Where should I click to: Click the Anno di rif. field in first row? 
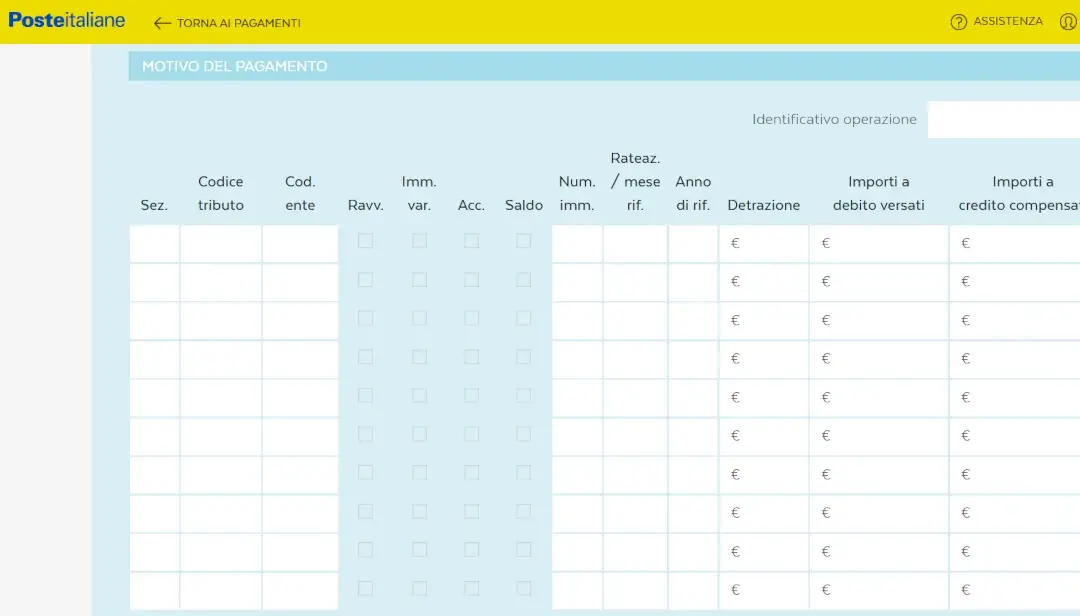[x=693, y=243]
